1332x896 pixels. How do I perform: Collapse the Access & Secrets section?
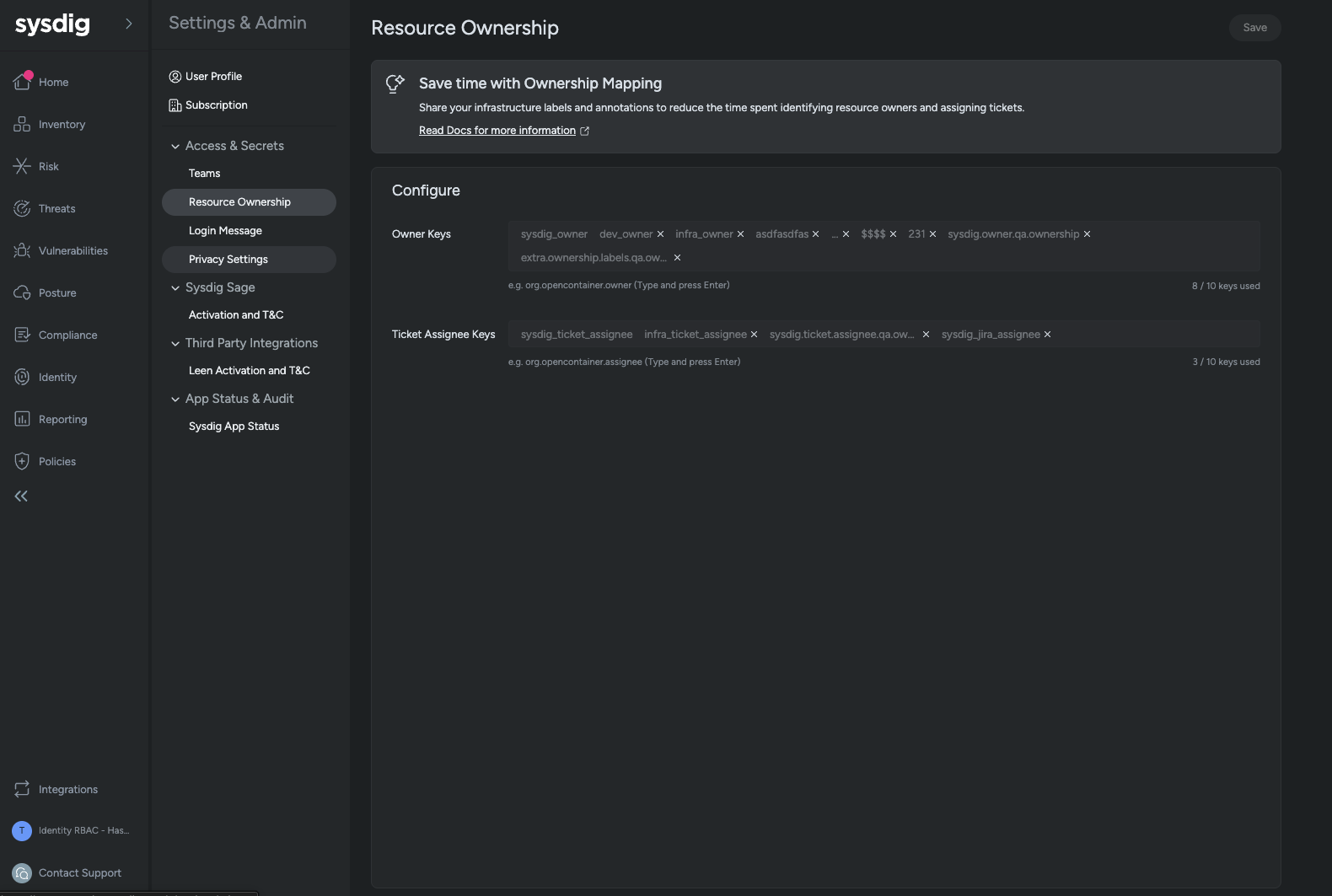[x=175, y=147]
